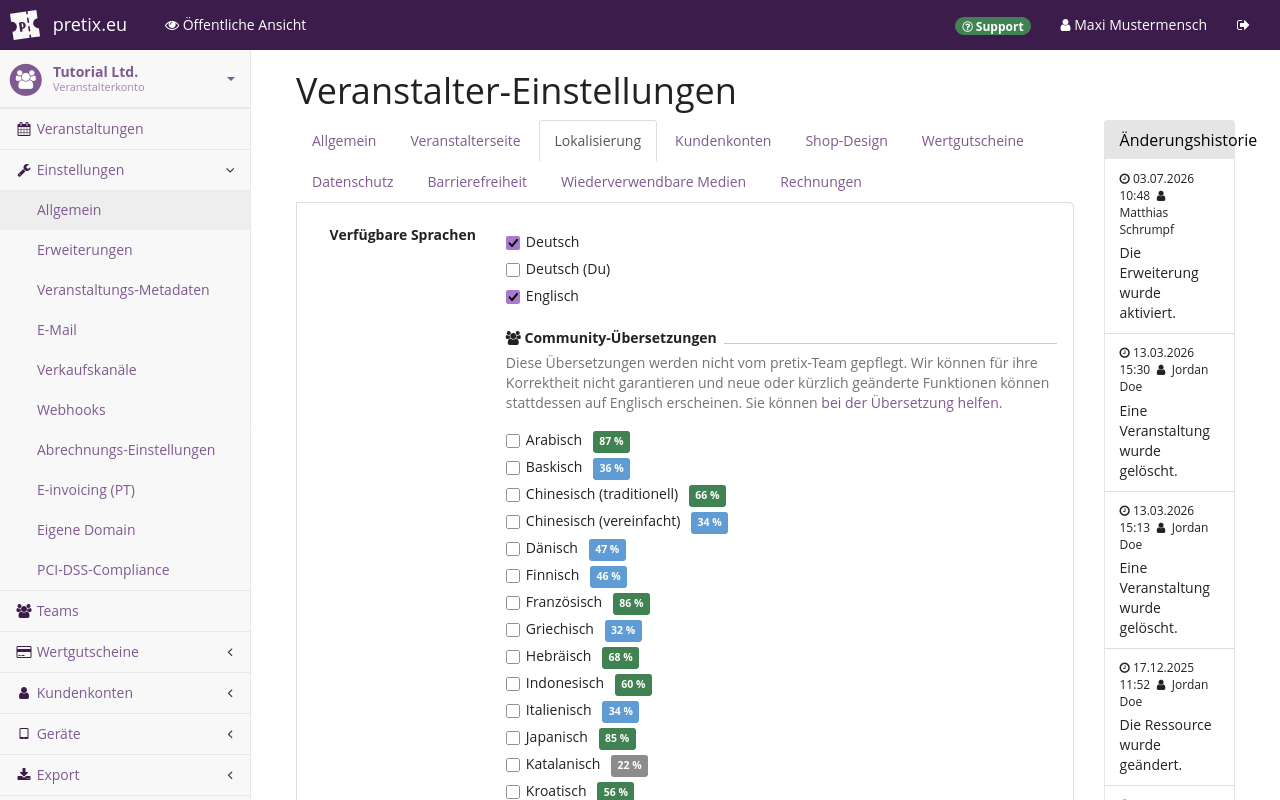Click clock icon of 17.12.2025 history entry
1280x800 pixels.
click(x=1125, y=668)
